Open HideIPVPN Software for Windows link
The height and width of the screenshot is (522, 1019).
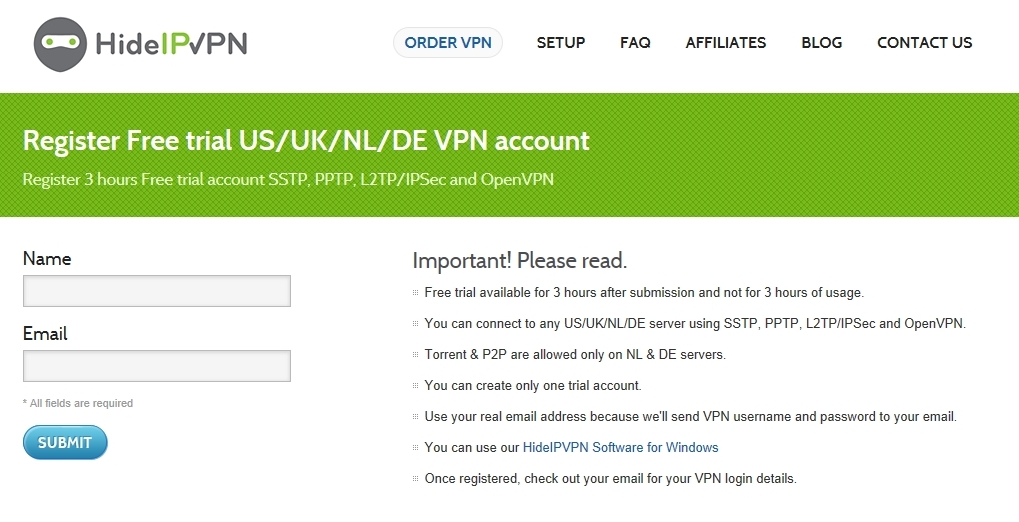pyautogui.click(x=620, y=447)
